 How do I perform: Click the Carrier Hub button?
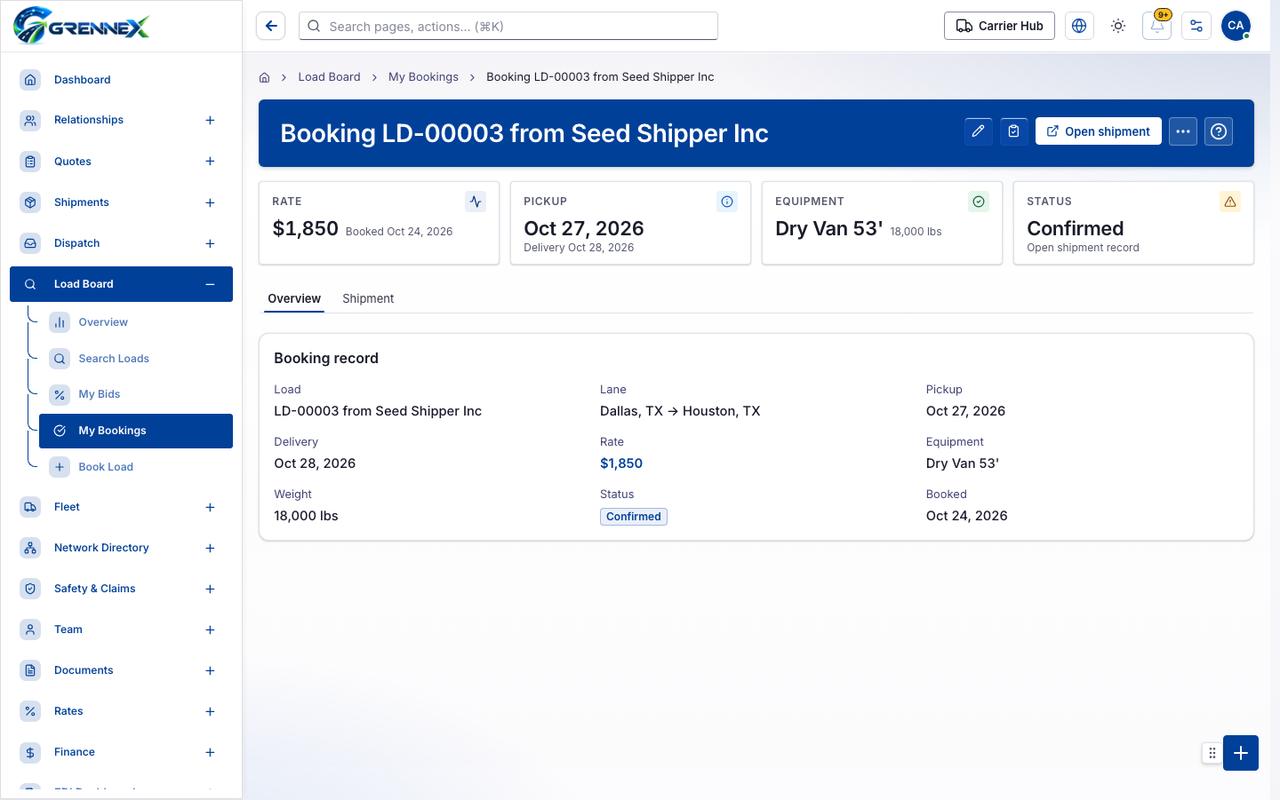(1000, 26)
